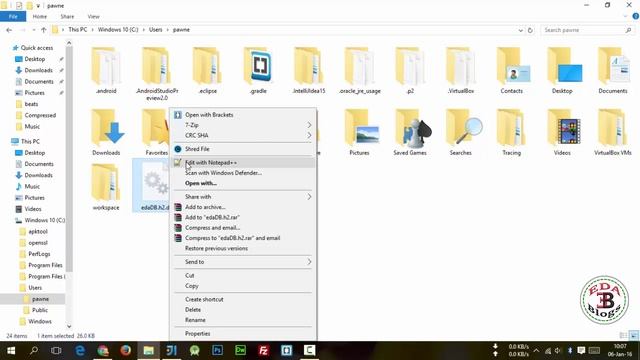Open the Windows Start menu
Image resolution: width=640 pixels, height=360 pixels.
(x=11, y=351)
